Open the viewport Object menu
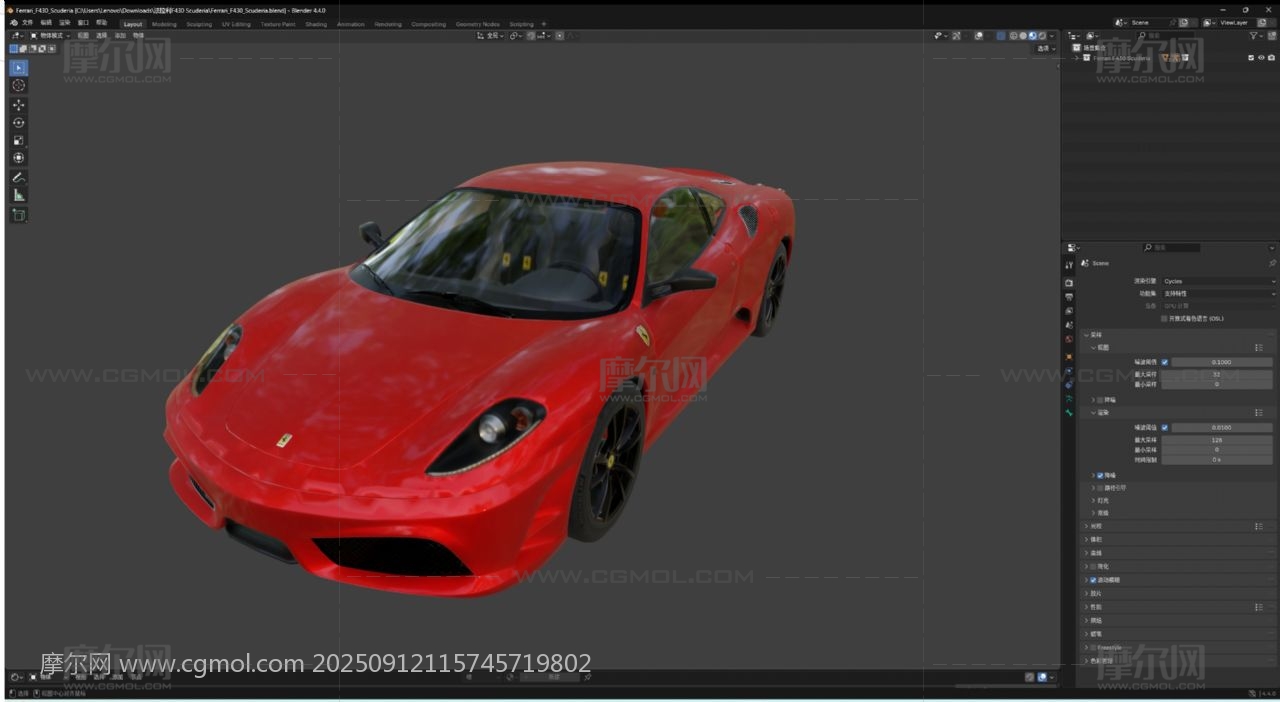Image resolution: width=1280 pixels, height=702 pixels. click(138, 36)
